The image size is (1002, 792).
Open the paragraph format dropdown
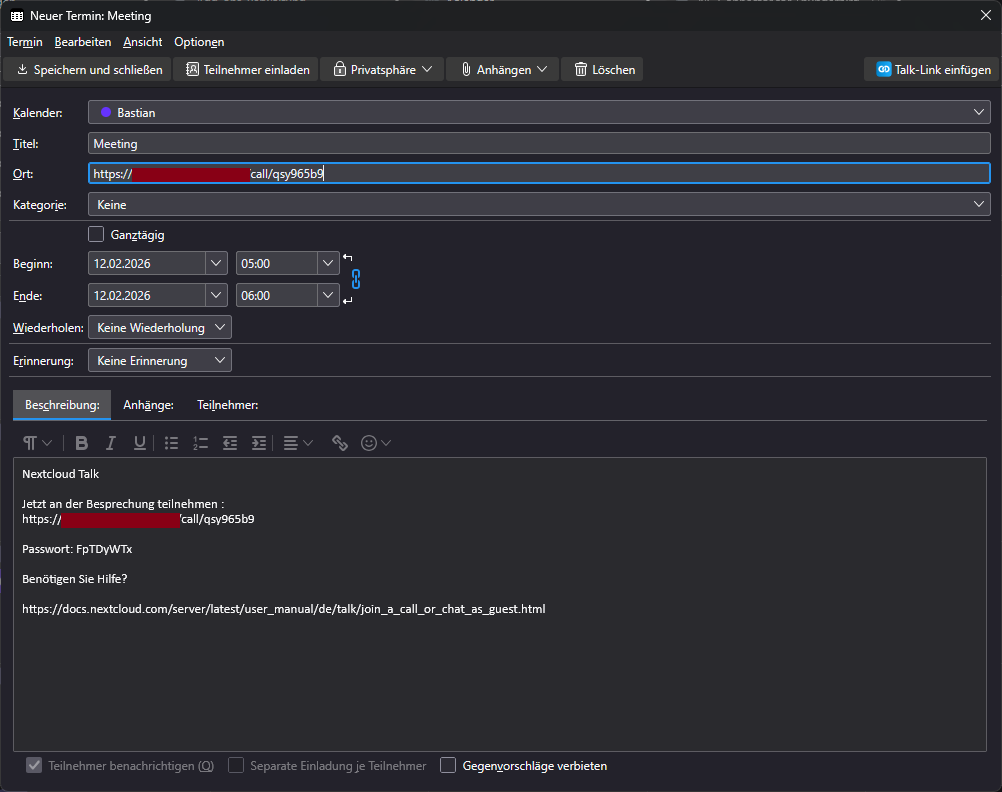[x=37, y=443]
